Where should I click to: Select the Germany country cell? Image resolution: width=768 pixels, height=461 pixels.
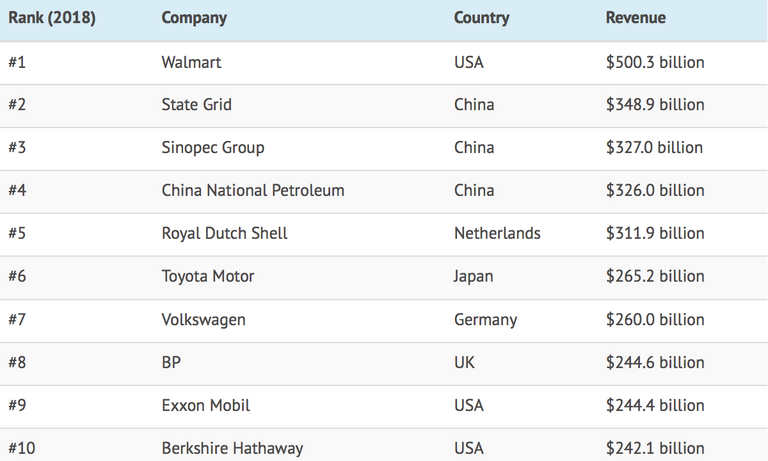pos(485,320)
